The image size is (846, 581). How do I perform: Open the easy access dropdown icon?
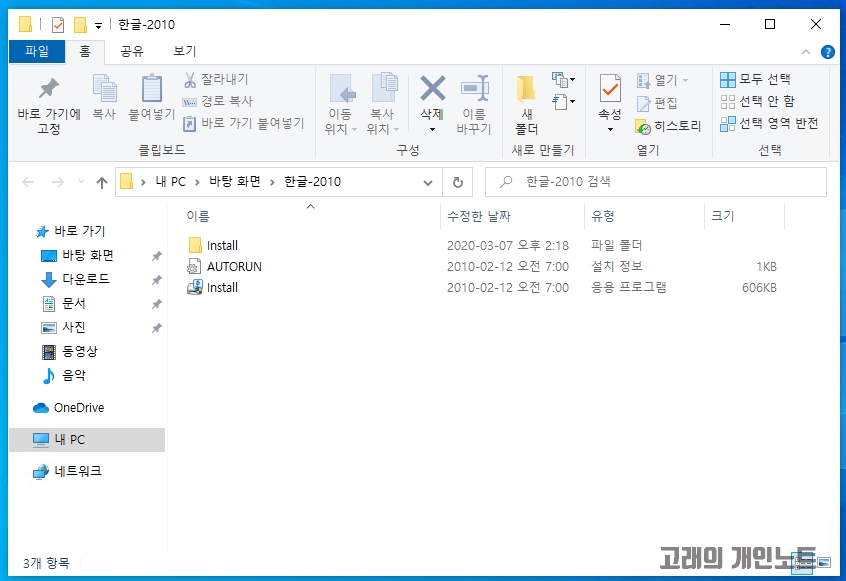point(563,102)
